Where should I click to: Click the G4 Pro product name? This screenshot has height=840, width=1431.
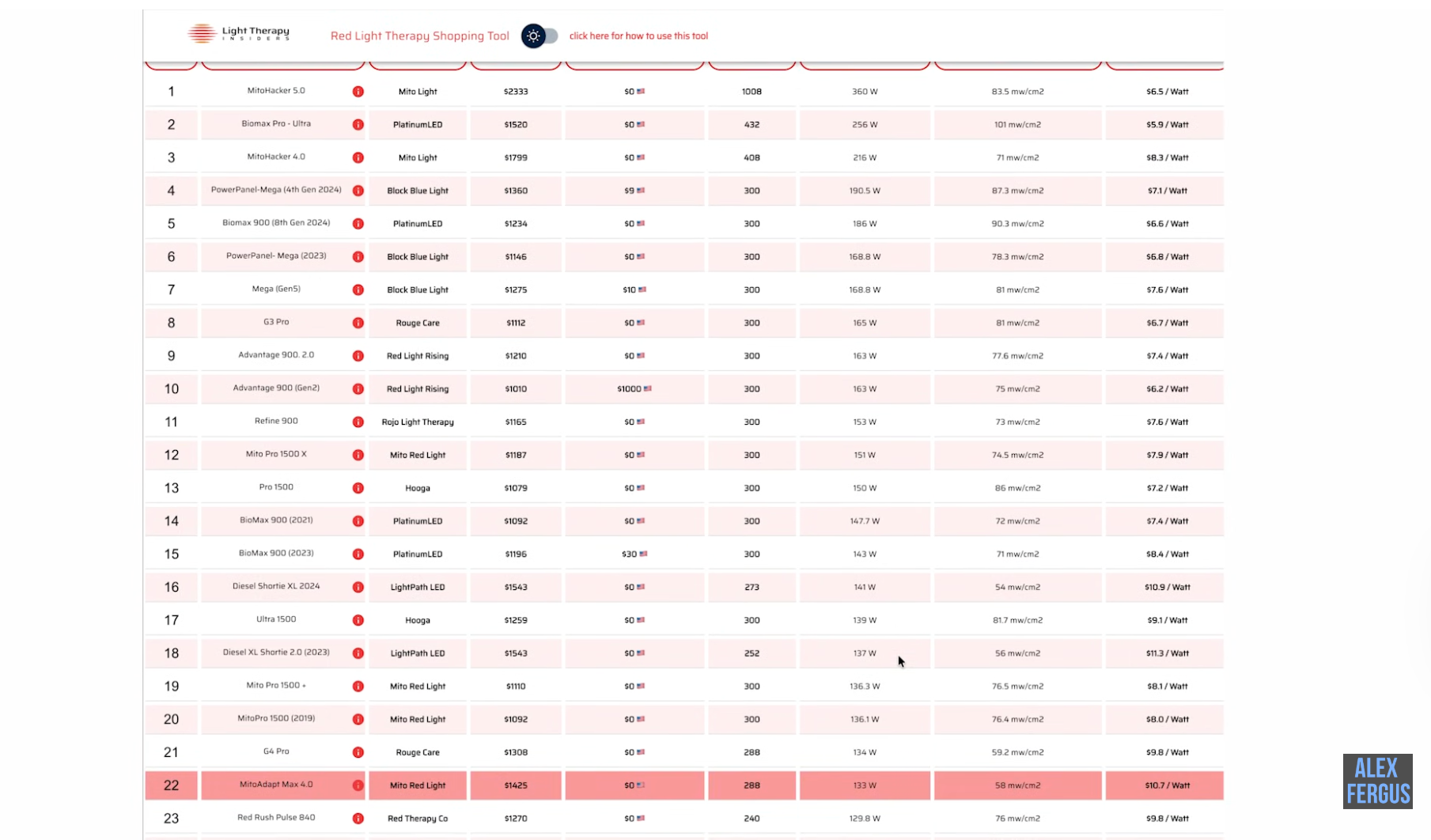click(276, 751)
